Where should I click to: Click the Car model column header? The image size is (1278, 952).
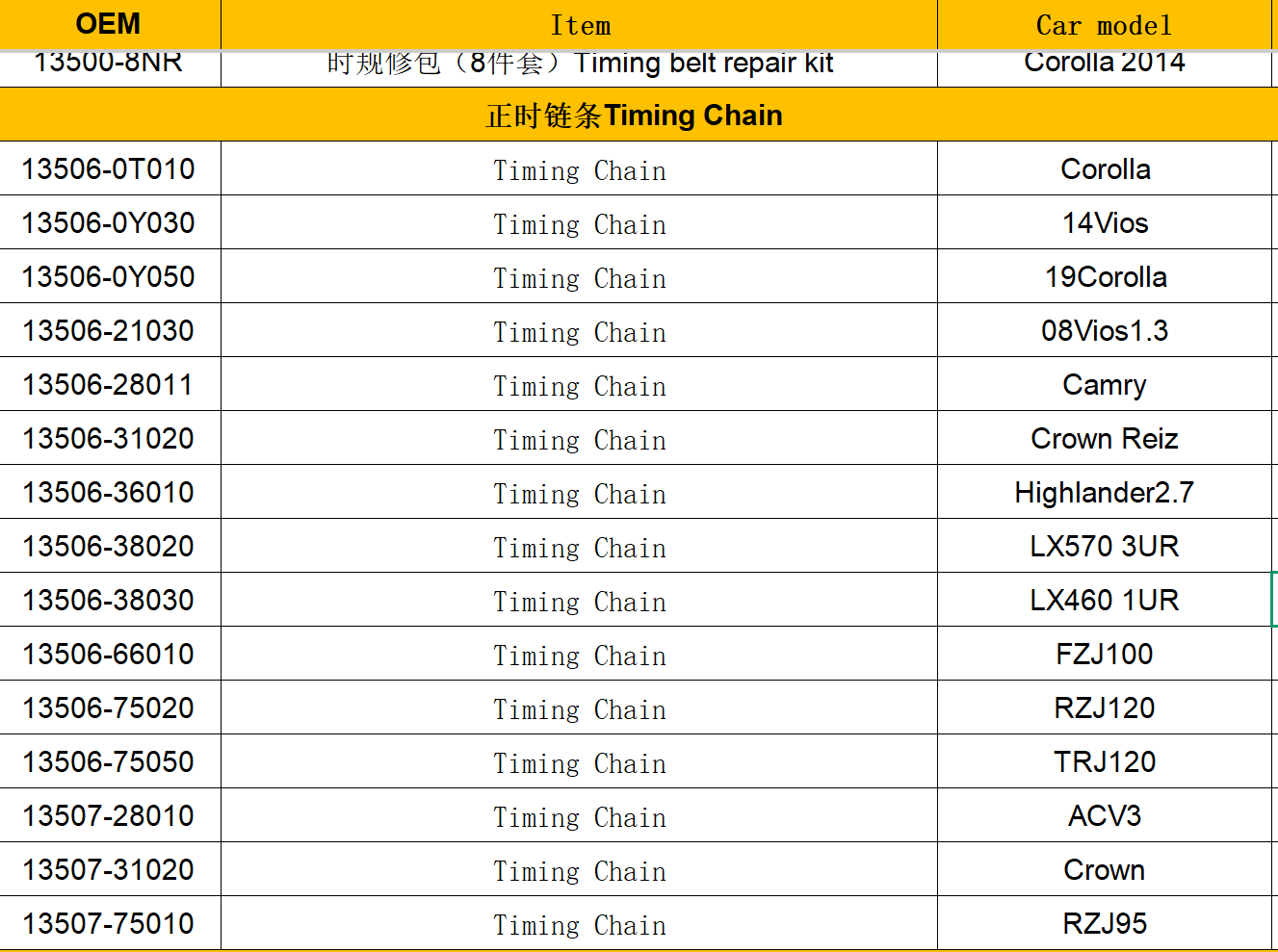pyautogui.click(x=1104, y=26)
